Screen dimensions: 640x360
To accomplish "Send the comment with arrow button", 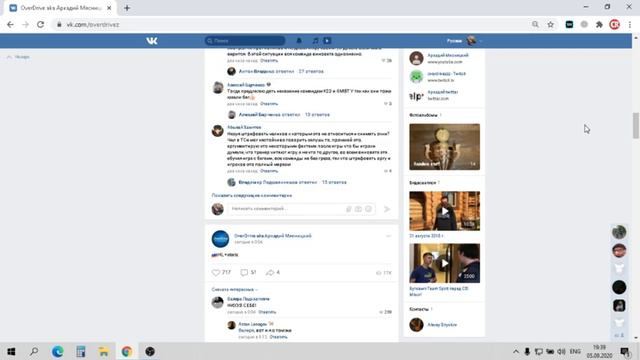I will [x=387, y=209].
